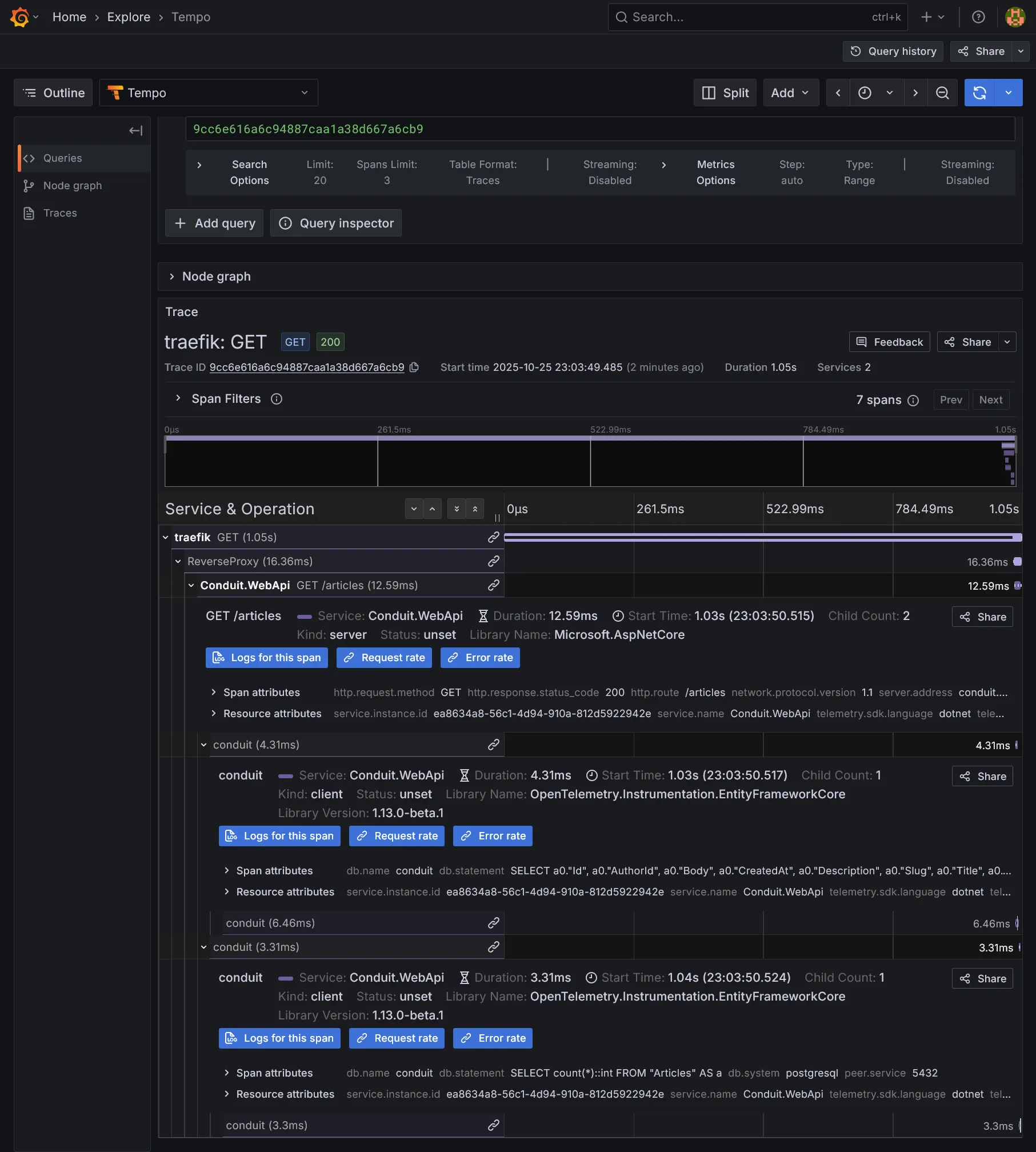Collapse the ReverseProxy span row
This screenshot has height=1152, width=1036.
pyautogui.click(x=178, y=561)
